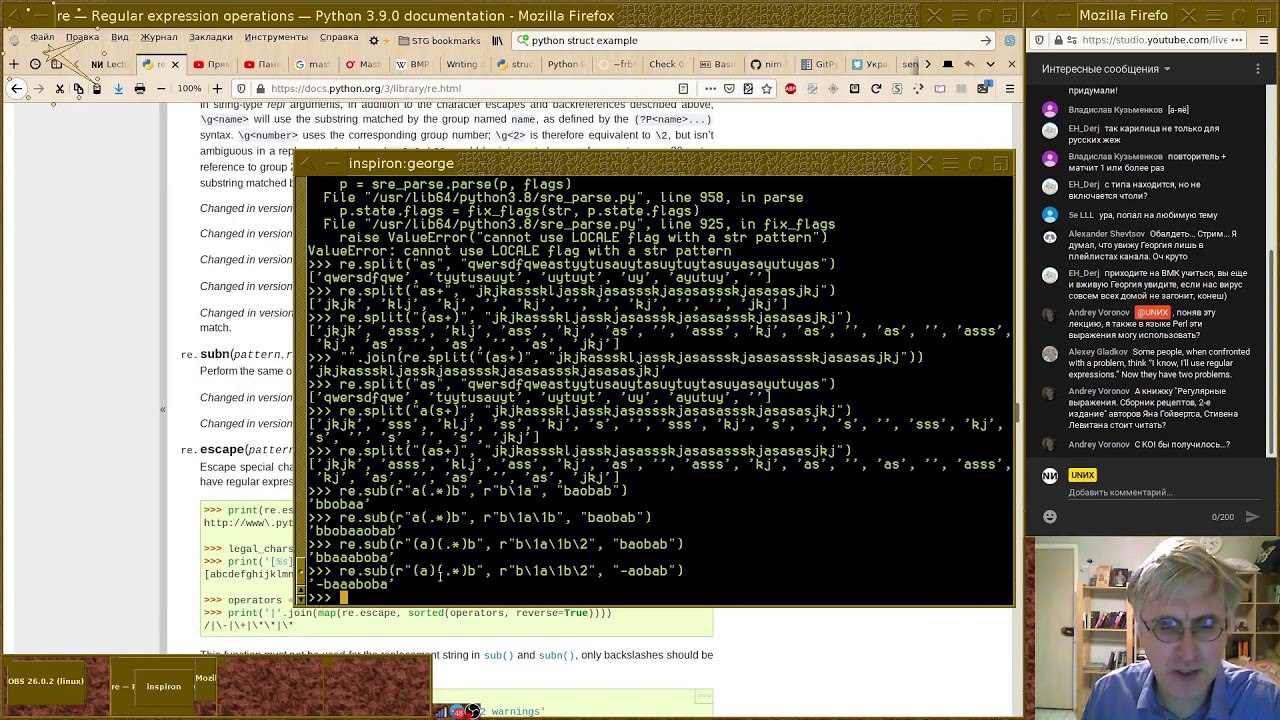Switch to the 'Lect' tab
Screen dimensions: 1280x720
click(x=109, y=64)
